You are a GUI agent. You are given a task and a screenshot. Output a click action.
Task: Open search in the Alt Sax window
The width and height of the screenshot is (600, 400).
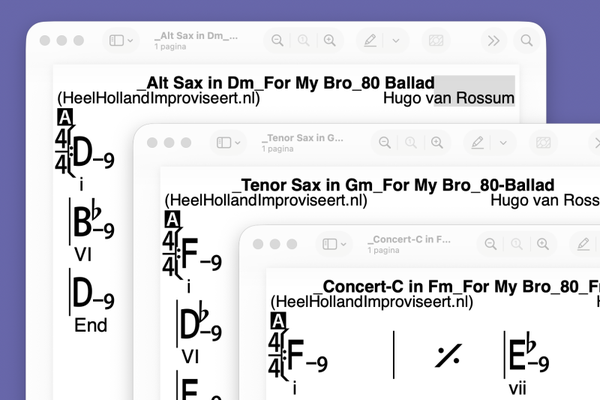527,40
